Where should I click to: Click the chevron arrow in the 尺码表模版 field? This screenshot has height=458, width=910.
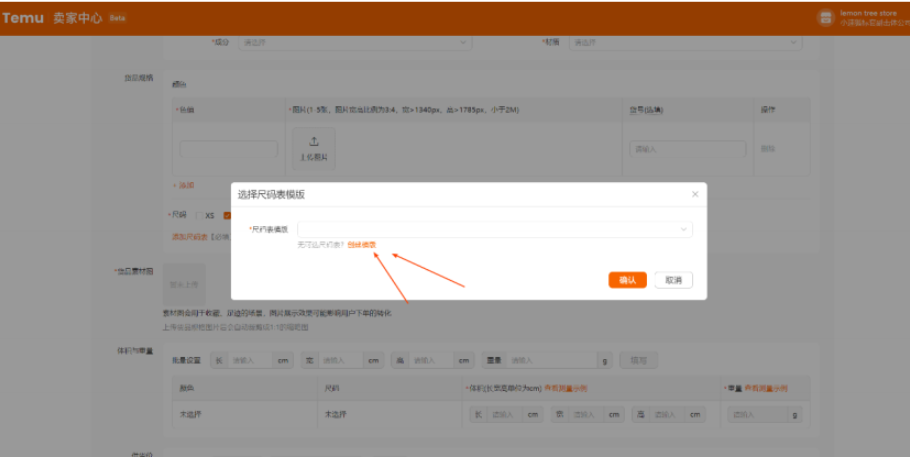(684, 230)
